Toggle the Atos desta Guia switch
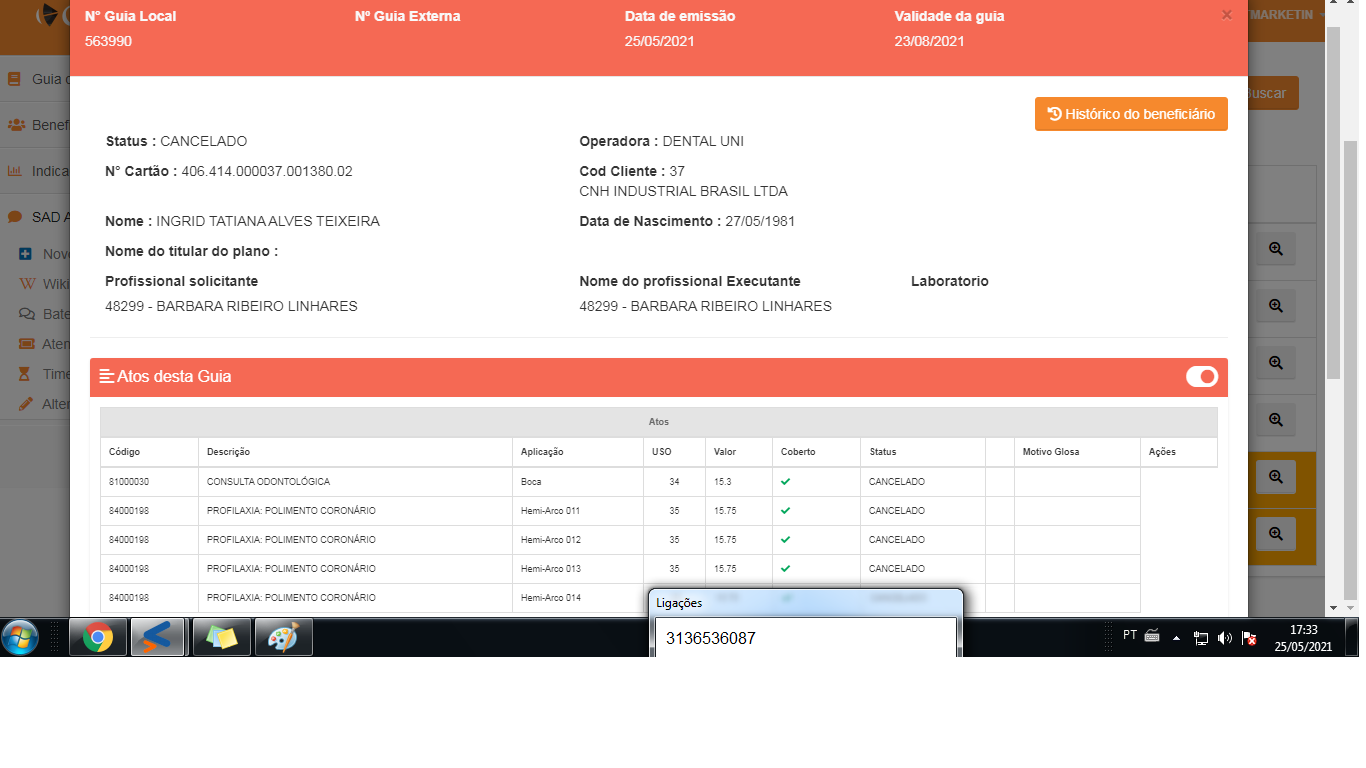The image size is (1366, 768). (x=1201, y=377)
